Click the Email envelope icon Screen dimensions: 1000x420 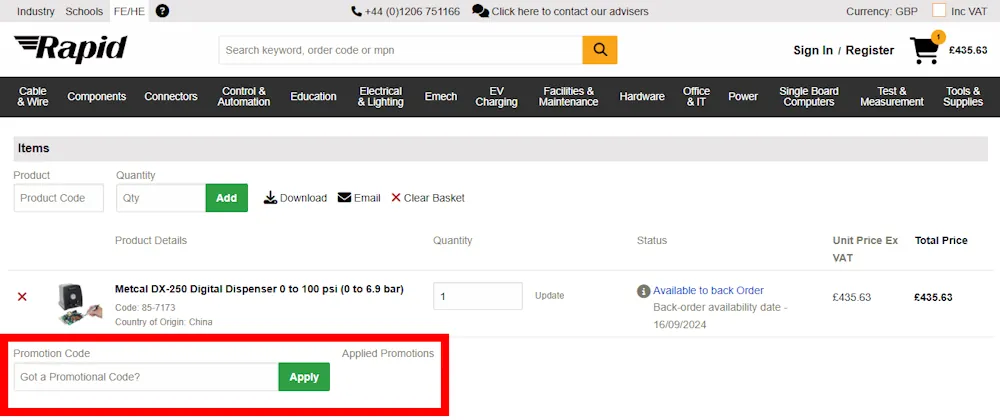(344, 198)
